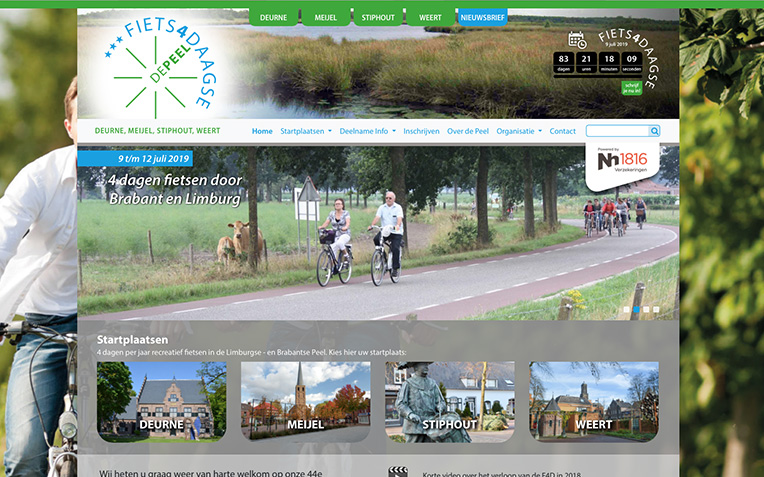This screenshot has height=477, width=764.
Task: Click the Nh1816 Verzekeringen sponsor badge
Action: 622,165
